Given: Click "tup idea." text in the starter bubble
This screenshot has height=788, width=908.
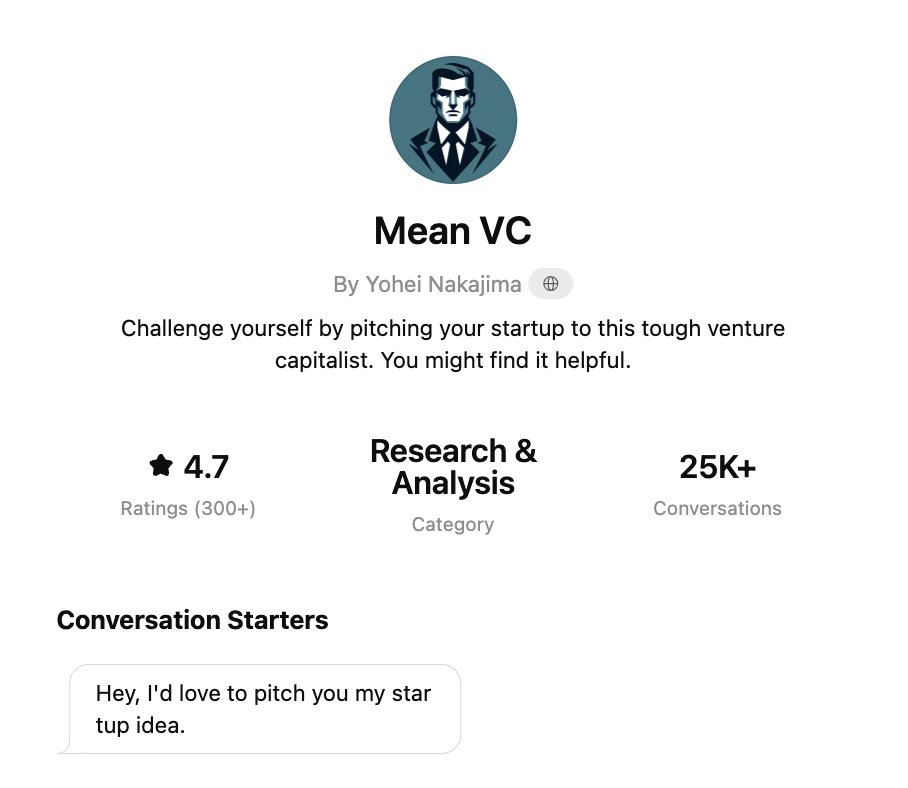Looking at the screenshot, I should click(141, 725).
